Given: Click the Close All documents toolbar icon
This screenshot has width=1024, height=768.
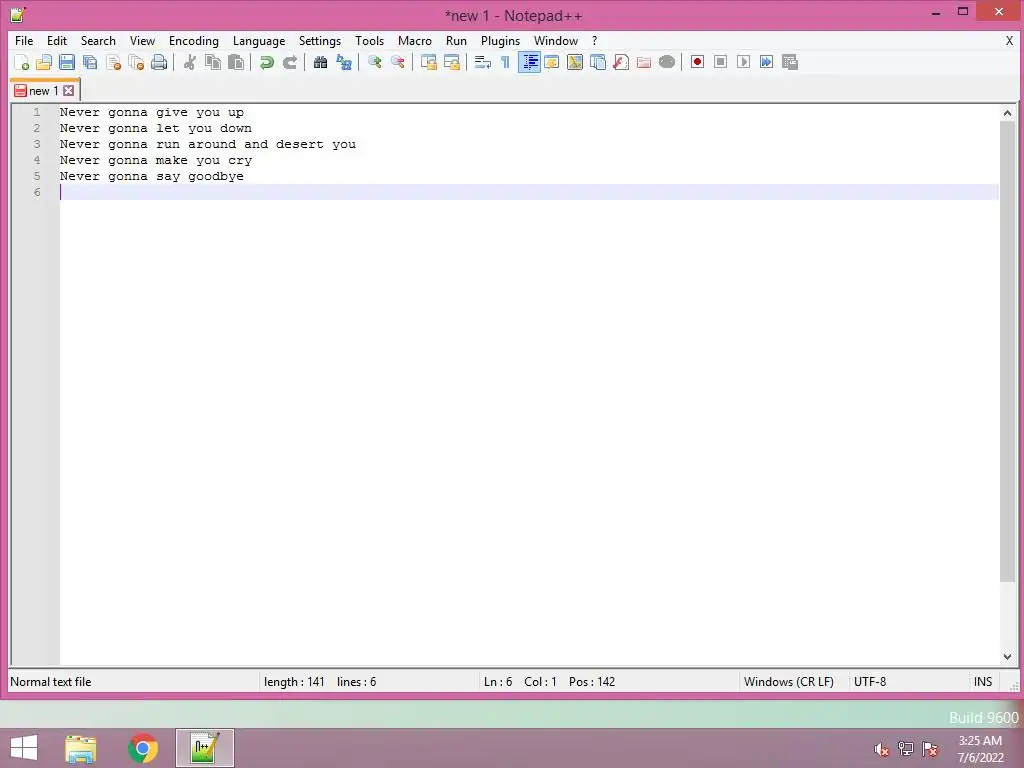Looking at the screenshot, I should point(136,62).
